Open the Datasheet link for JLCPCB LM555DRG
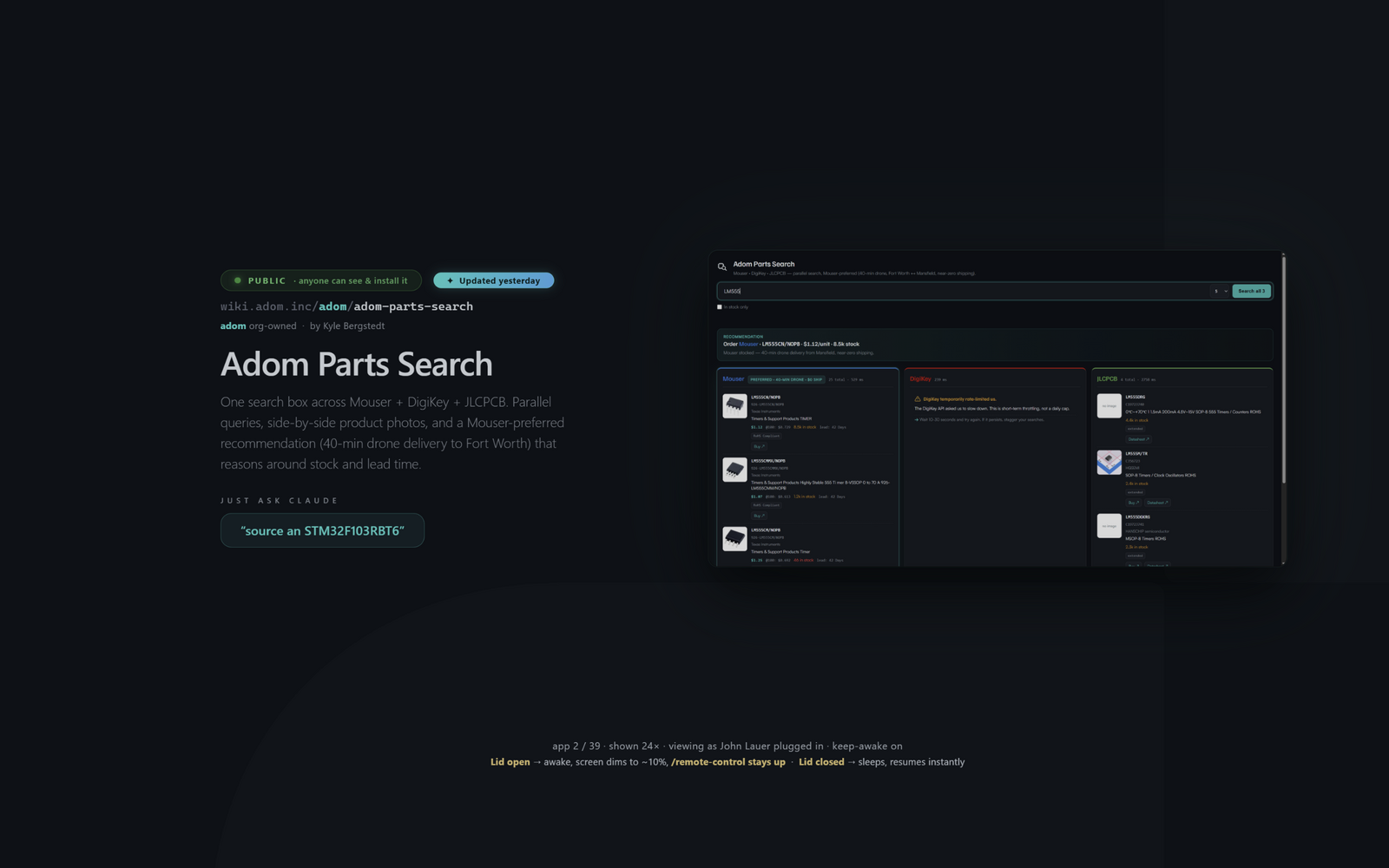Viewport: 1389px width, 868px height. tap(1138, 439)
